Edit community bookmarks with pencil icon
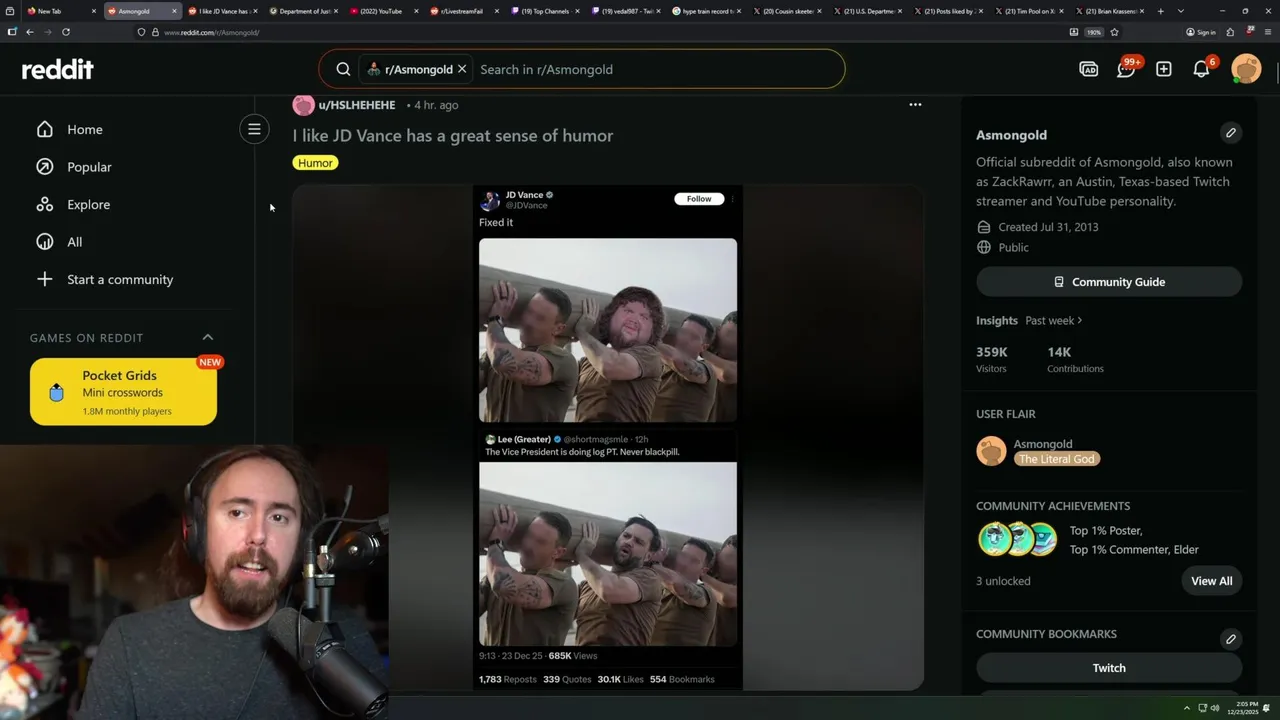The height and width of the screenshot is (720, 1280). (x=1231, y=639)
